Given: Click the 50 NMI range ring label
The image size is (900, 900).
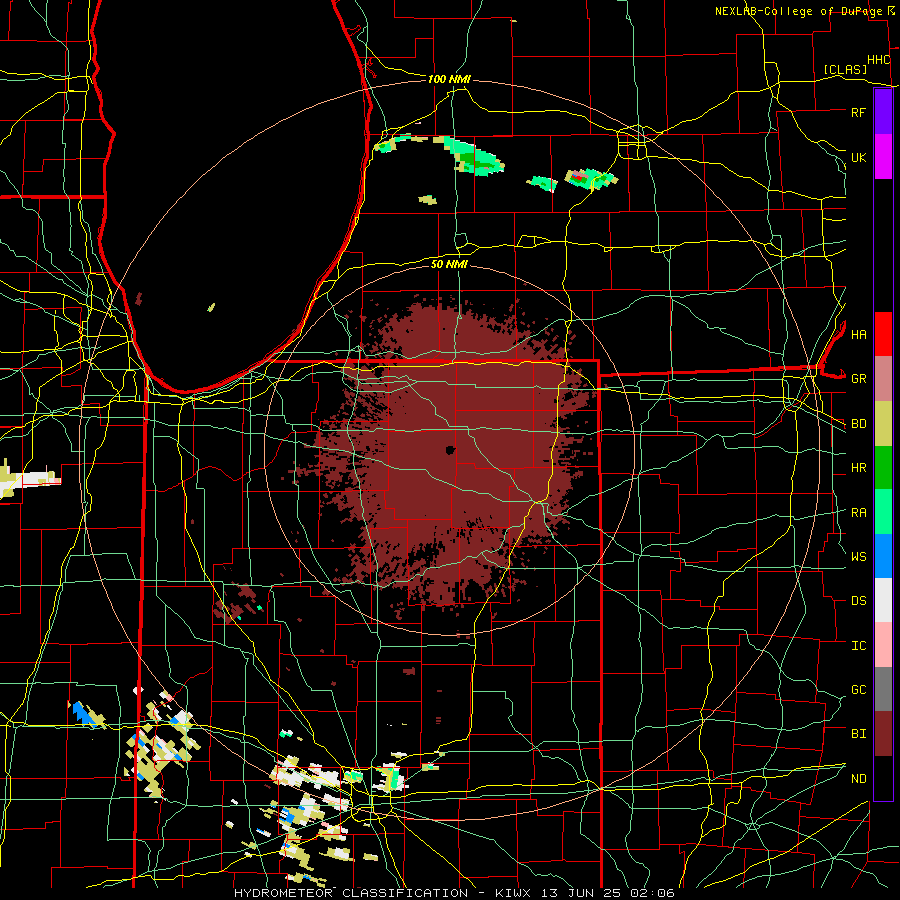Looking at the screenshot, I should [449, 264].
